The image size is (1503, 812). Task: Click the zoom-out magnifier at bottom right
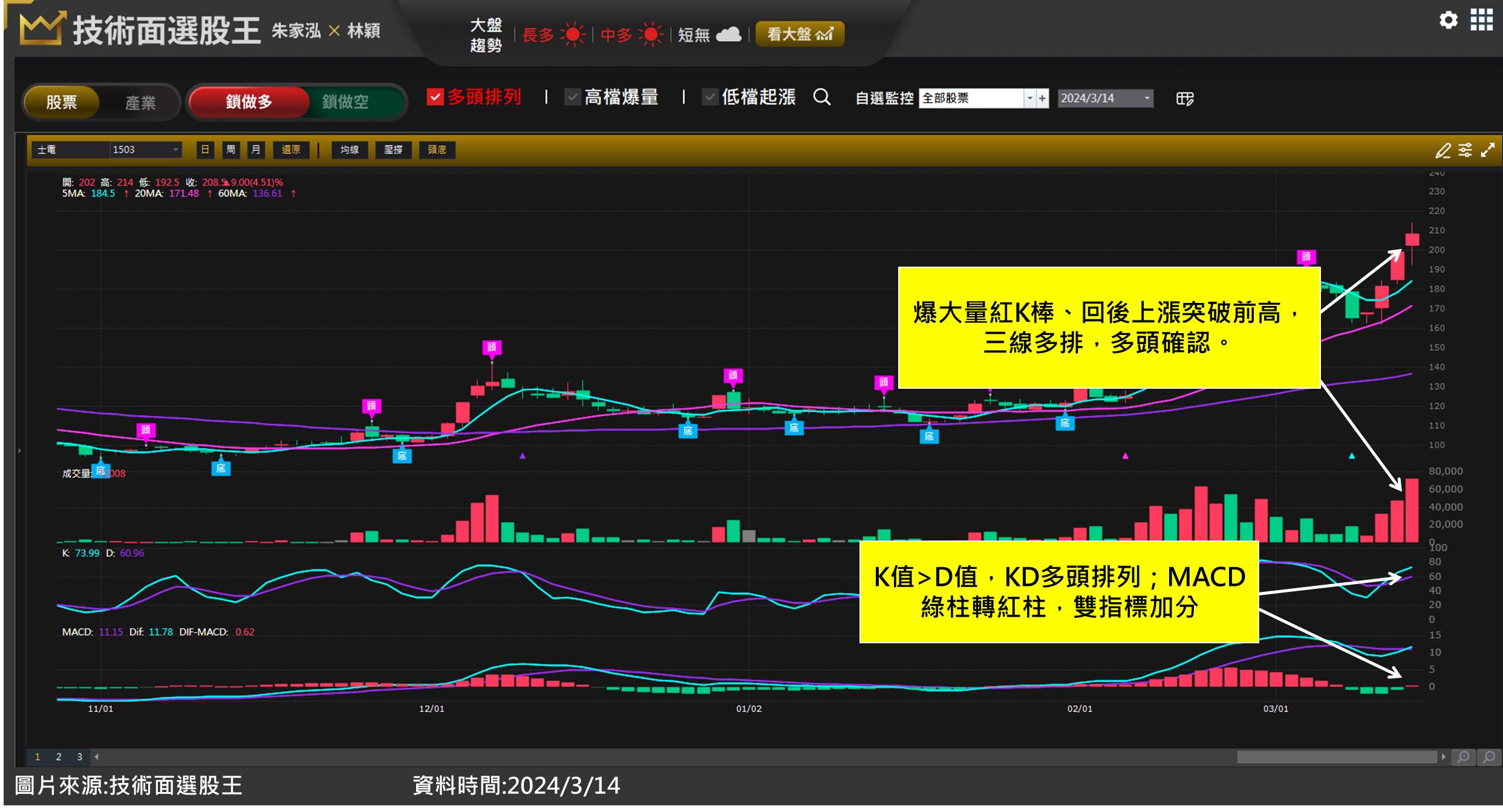click(1488, 757)
